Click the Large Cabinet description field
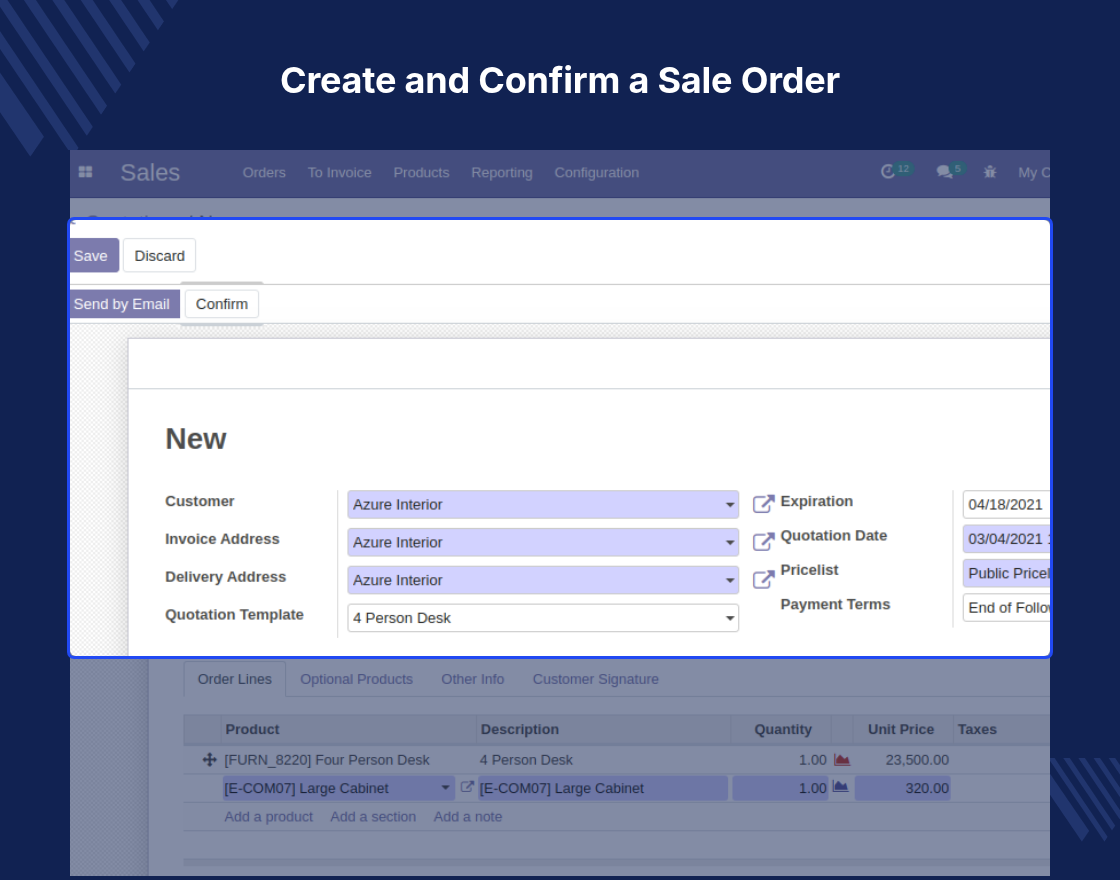 coord(603,788)
